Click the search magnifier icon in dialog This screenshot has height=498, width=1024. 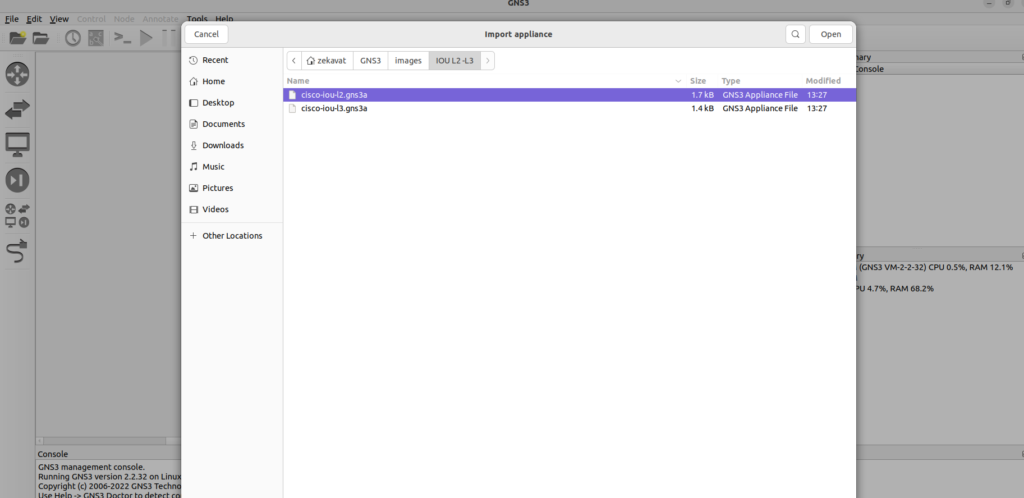point(795,34)
